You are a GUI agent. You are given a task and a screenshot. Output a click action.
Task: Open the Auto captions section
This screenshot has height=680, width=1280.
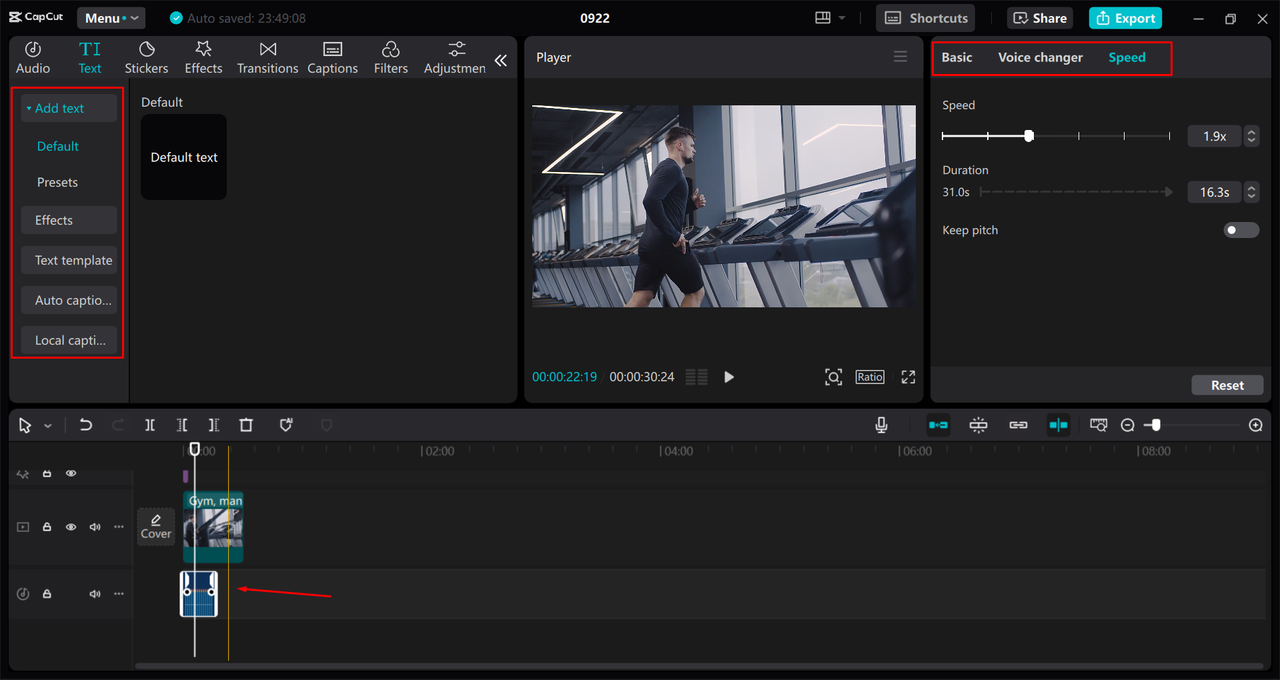[x=69, y=300]
